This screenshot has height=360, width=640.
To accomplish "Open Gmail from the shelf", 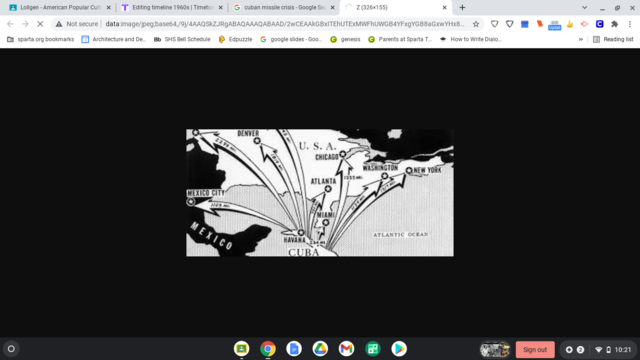I will pos(346,349).
